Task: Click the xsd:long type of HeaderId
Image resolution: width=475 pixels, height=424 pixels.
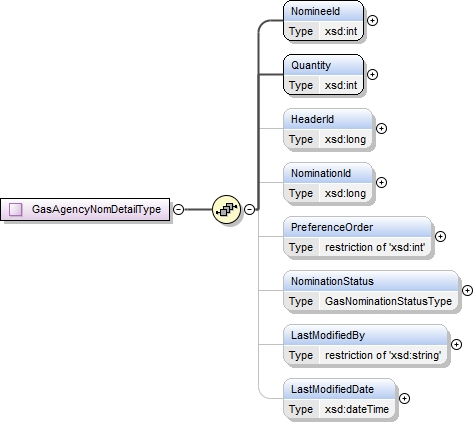Action: (345, 139)
